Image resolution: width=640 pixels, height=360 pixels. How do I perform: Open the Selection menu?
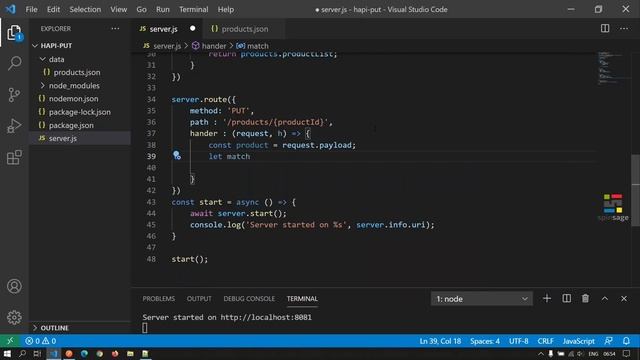pyautogui.click(x=85, y=9)
